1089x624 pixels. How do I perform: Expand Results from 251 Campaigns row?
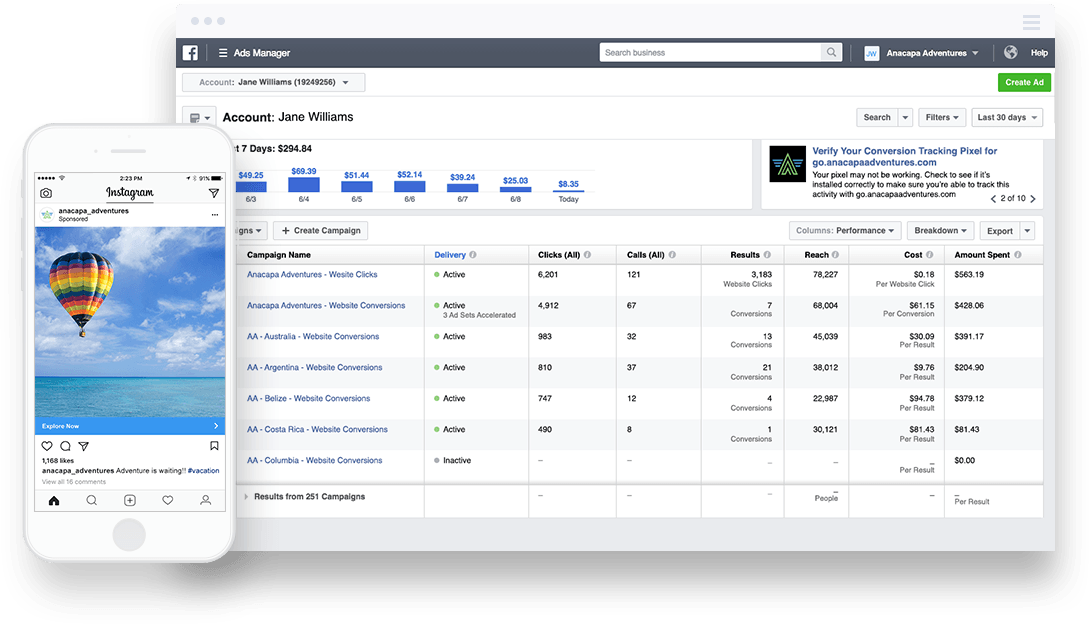click(x=247, y=497)
